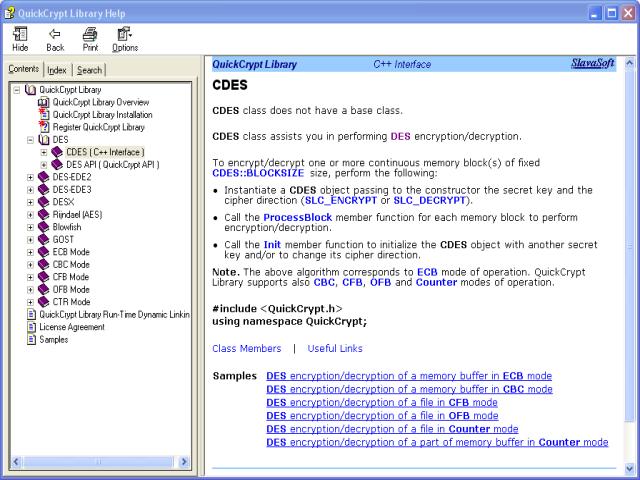This screenshot has height=480, width=640.
Task: Open the CDES::BLOCKSIZE link
Action: click(258, 173)
